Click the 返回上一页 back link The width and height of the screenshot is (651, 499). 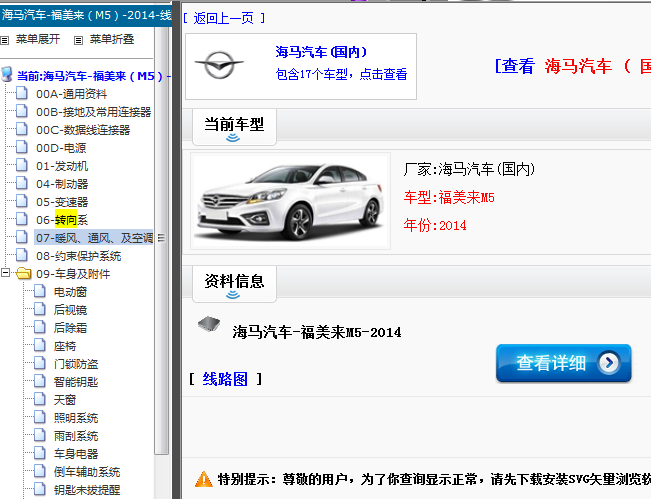pyautogui.click(x=218, y=18)
